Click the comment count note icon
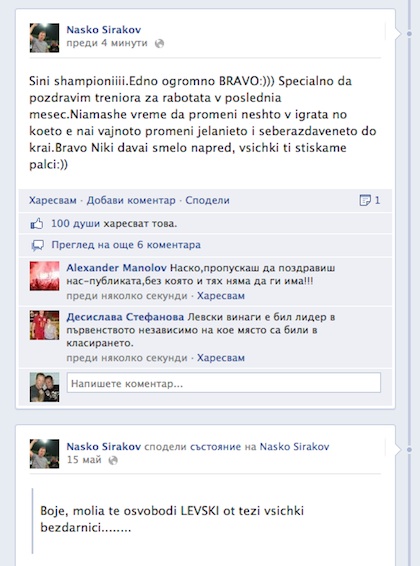This screenshot has height=566, width=420. pos(365,200)
